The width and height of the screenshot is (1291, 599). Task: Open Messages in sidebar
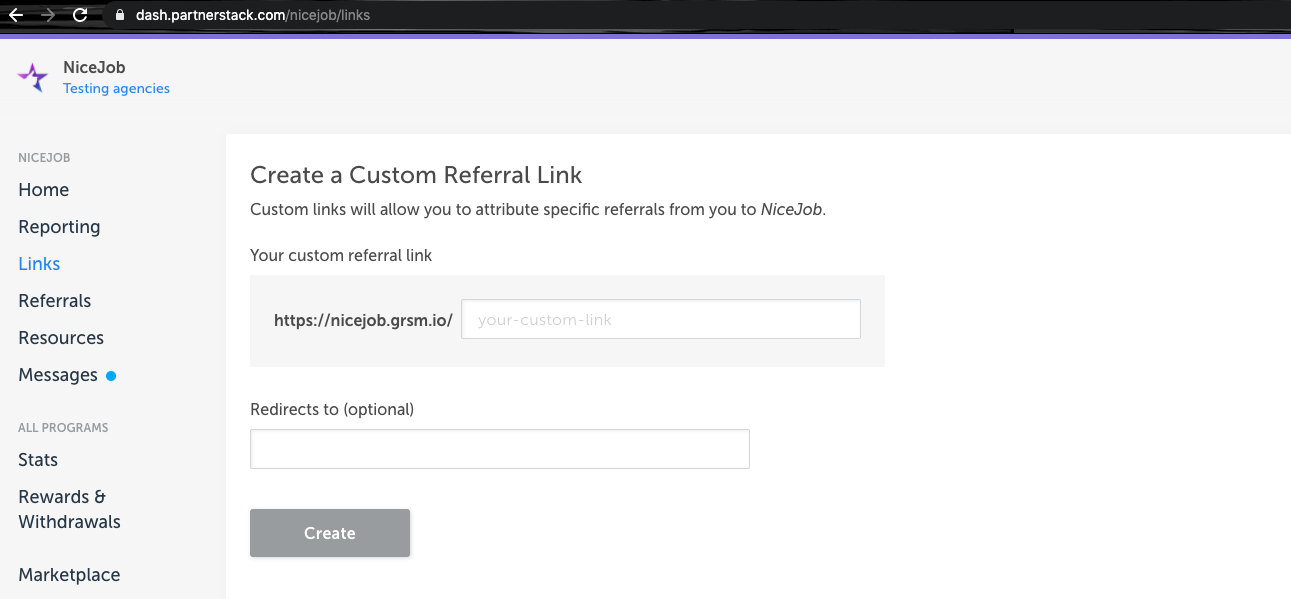tap(58, 375)
